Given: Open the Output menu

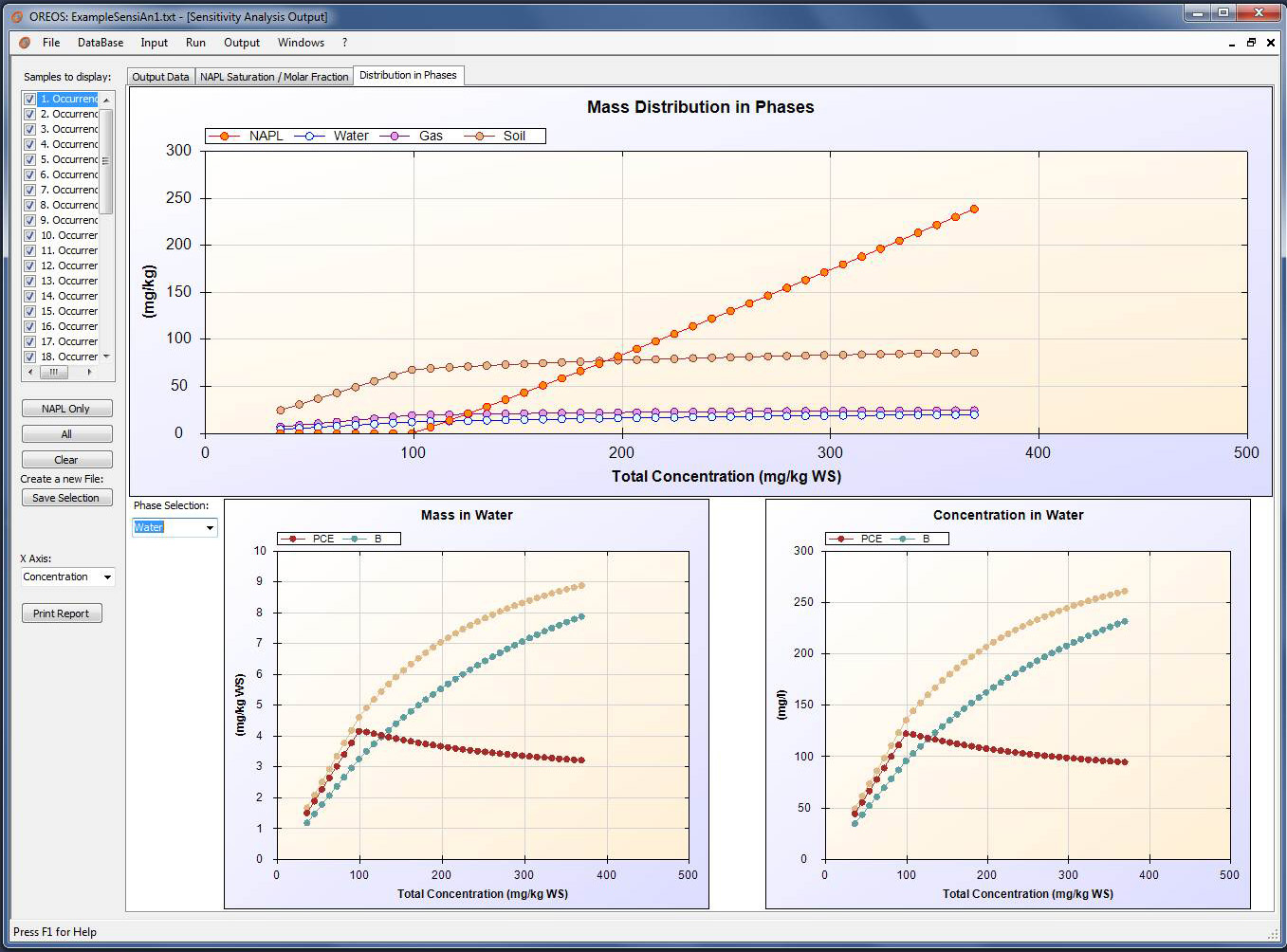Looking at the screenshot, I should [241, 43].
